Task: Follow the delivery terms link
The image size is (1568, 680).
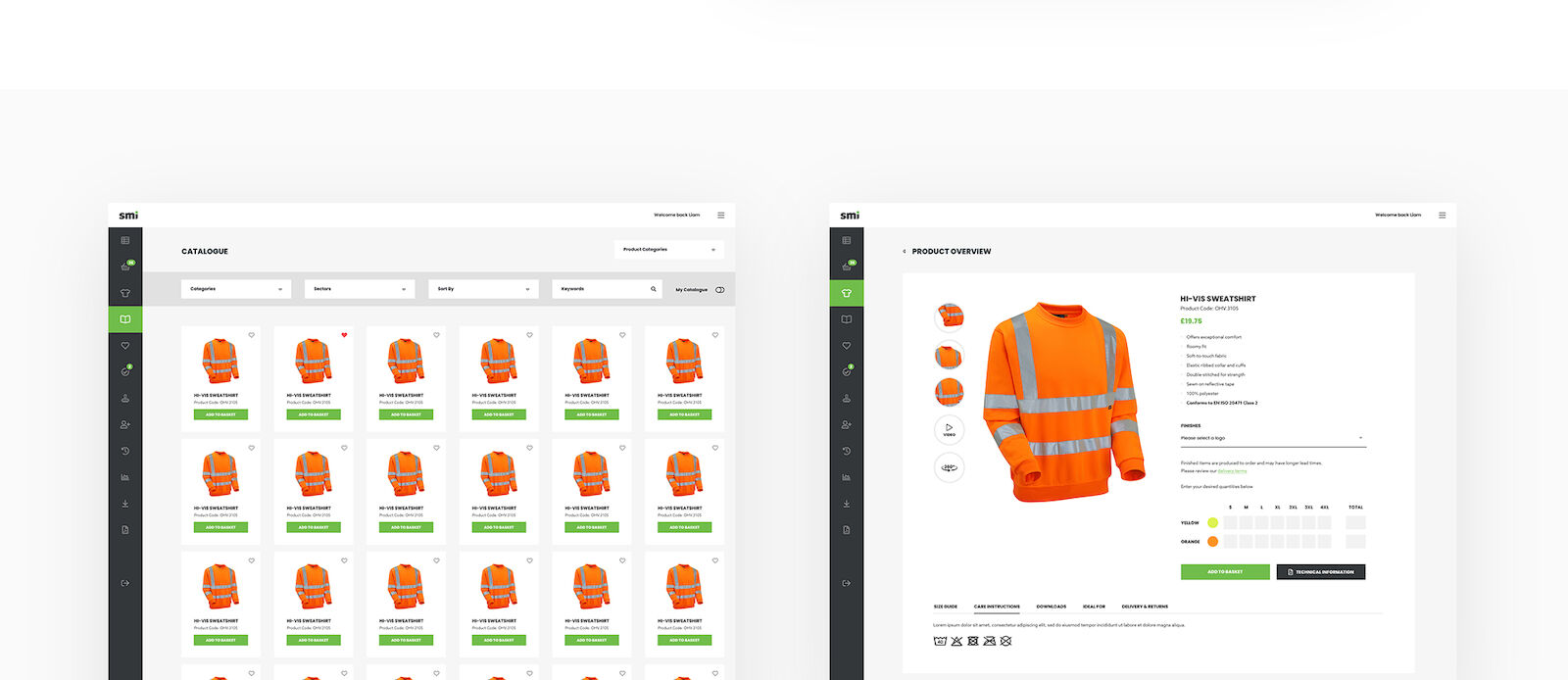Action: 1232,471
